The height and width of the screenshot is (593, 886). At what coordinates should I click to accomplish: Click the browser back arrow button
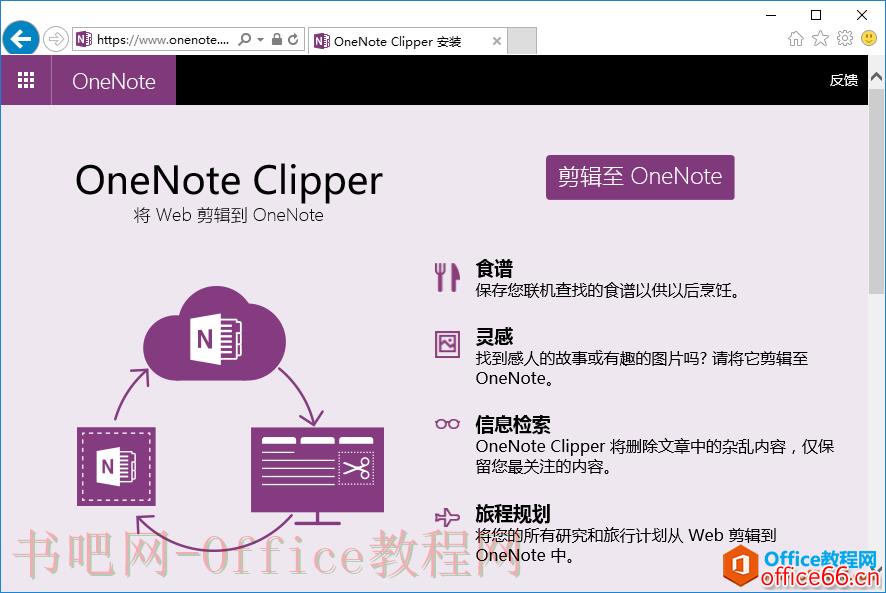coord(21,39)
